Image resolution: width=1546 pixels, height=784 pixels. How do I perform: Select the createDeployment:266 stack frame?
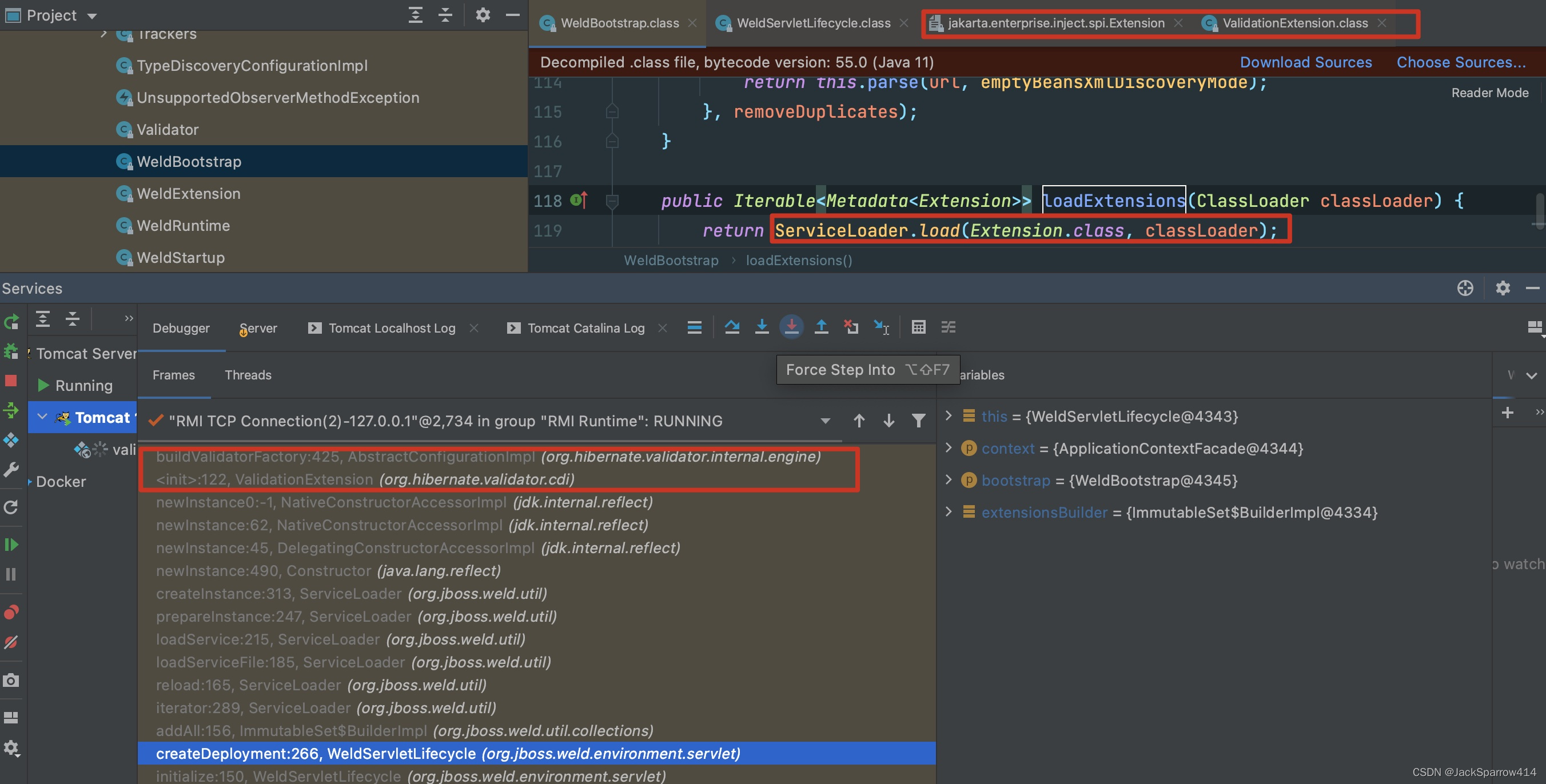click(x=536, y=753)
